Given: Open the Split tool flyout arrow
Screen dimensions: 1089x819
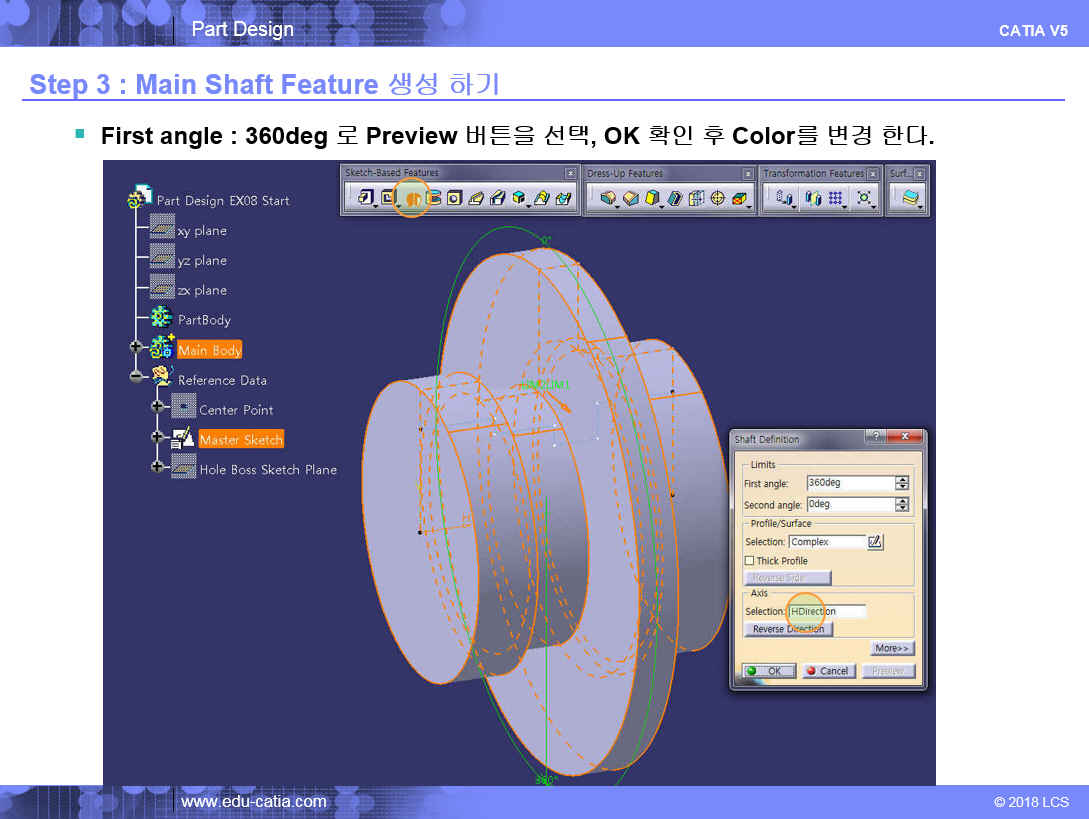Looking at the screenshot, I should 920,206.
